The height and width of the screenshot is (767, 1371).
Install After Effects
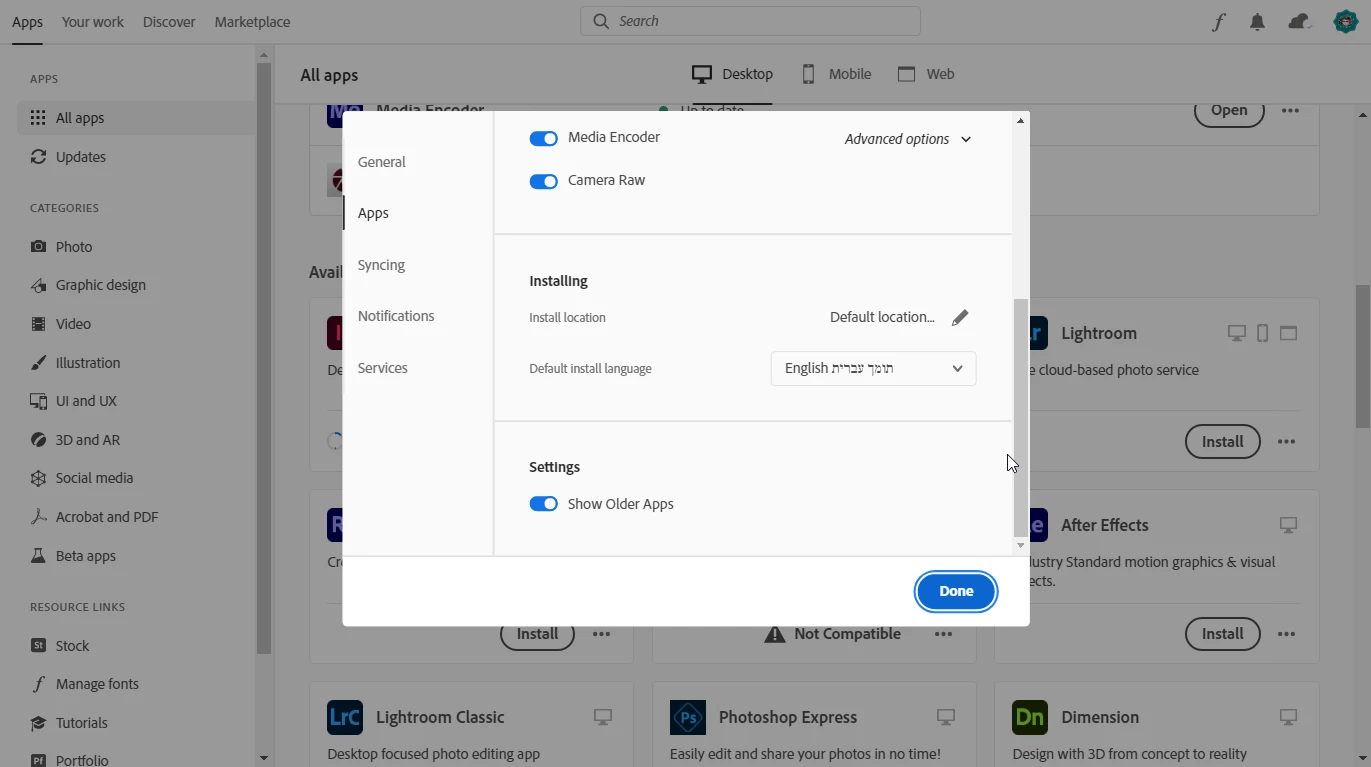1222,634
